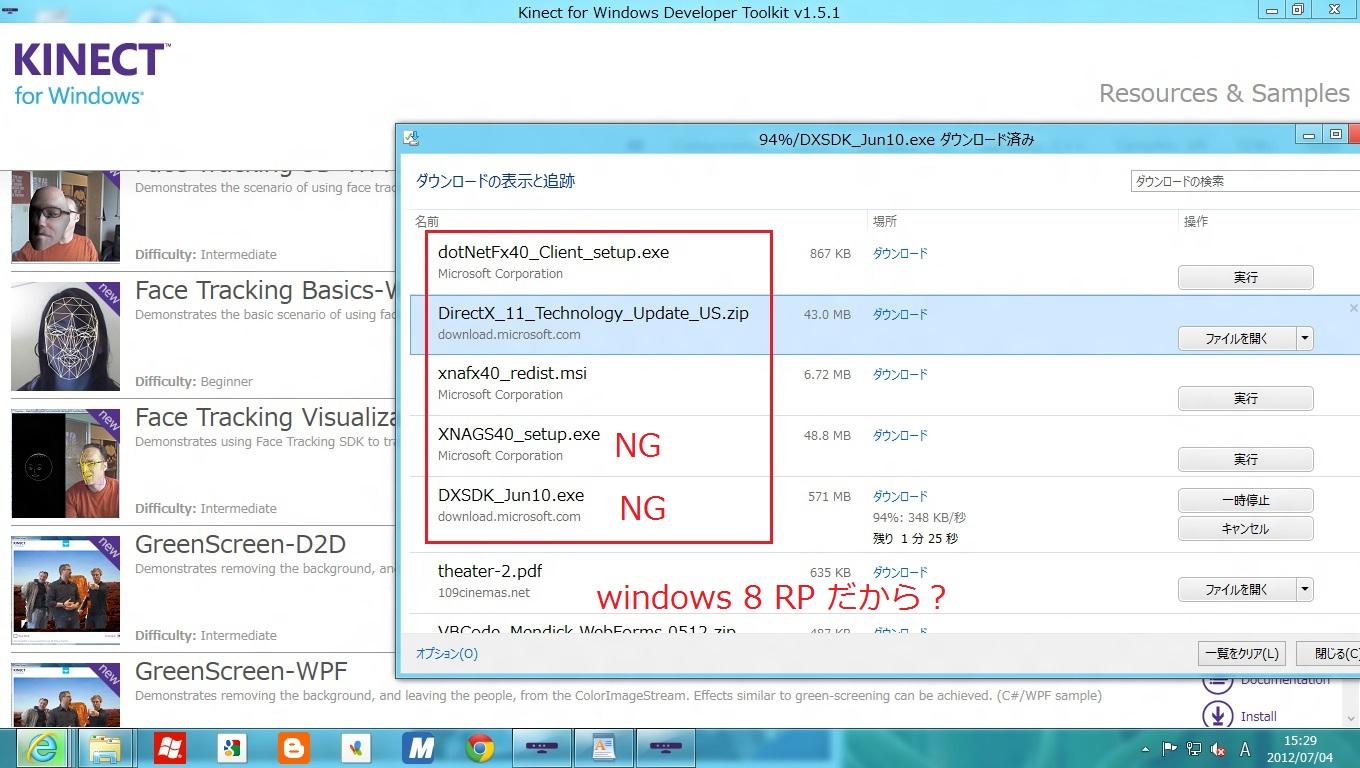Open the network tray icon
Image resolution: width=1360 pixels, height=768 pixels.
pyautogui.click(x=1194, y=749)
